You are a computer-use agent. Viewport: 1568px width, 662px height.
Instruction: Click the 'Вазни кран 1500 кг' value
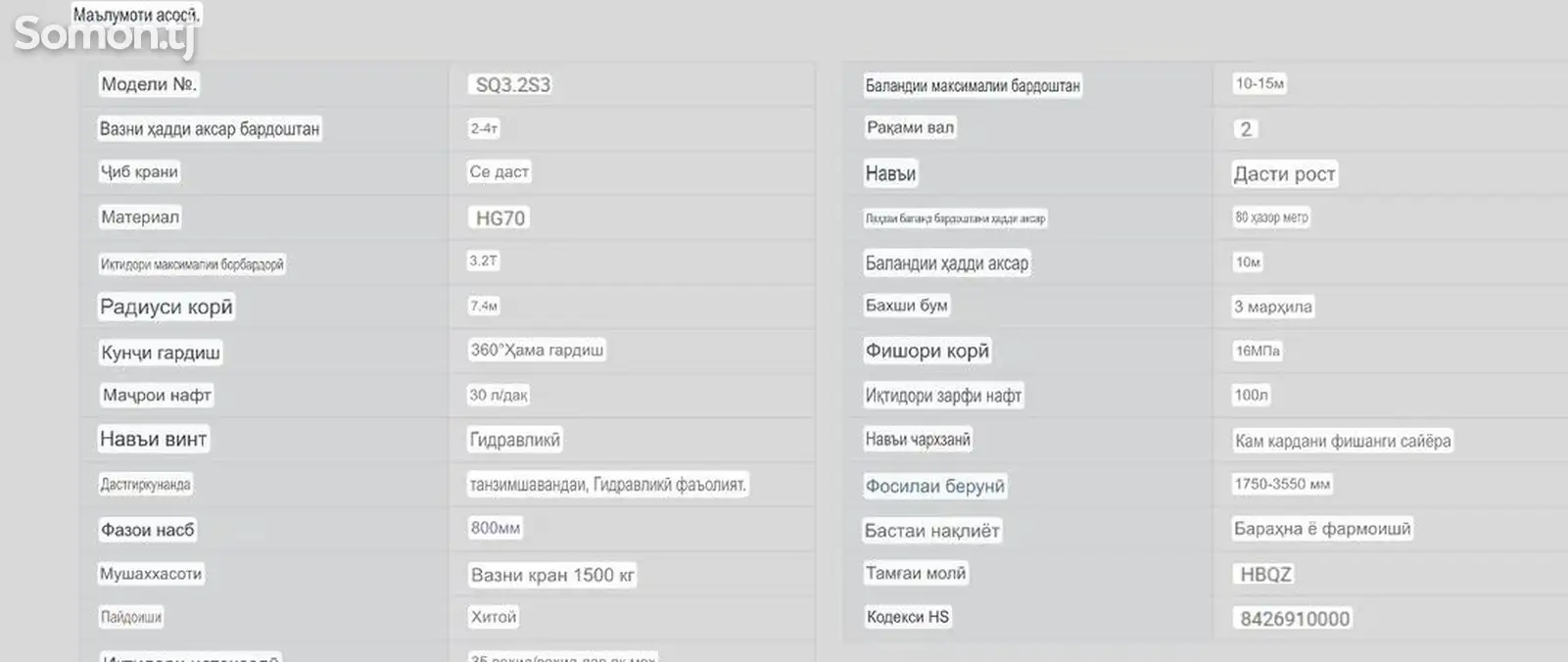(x=552, y=575)
